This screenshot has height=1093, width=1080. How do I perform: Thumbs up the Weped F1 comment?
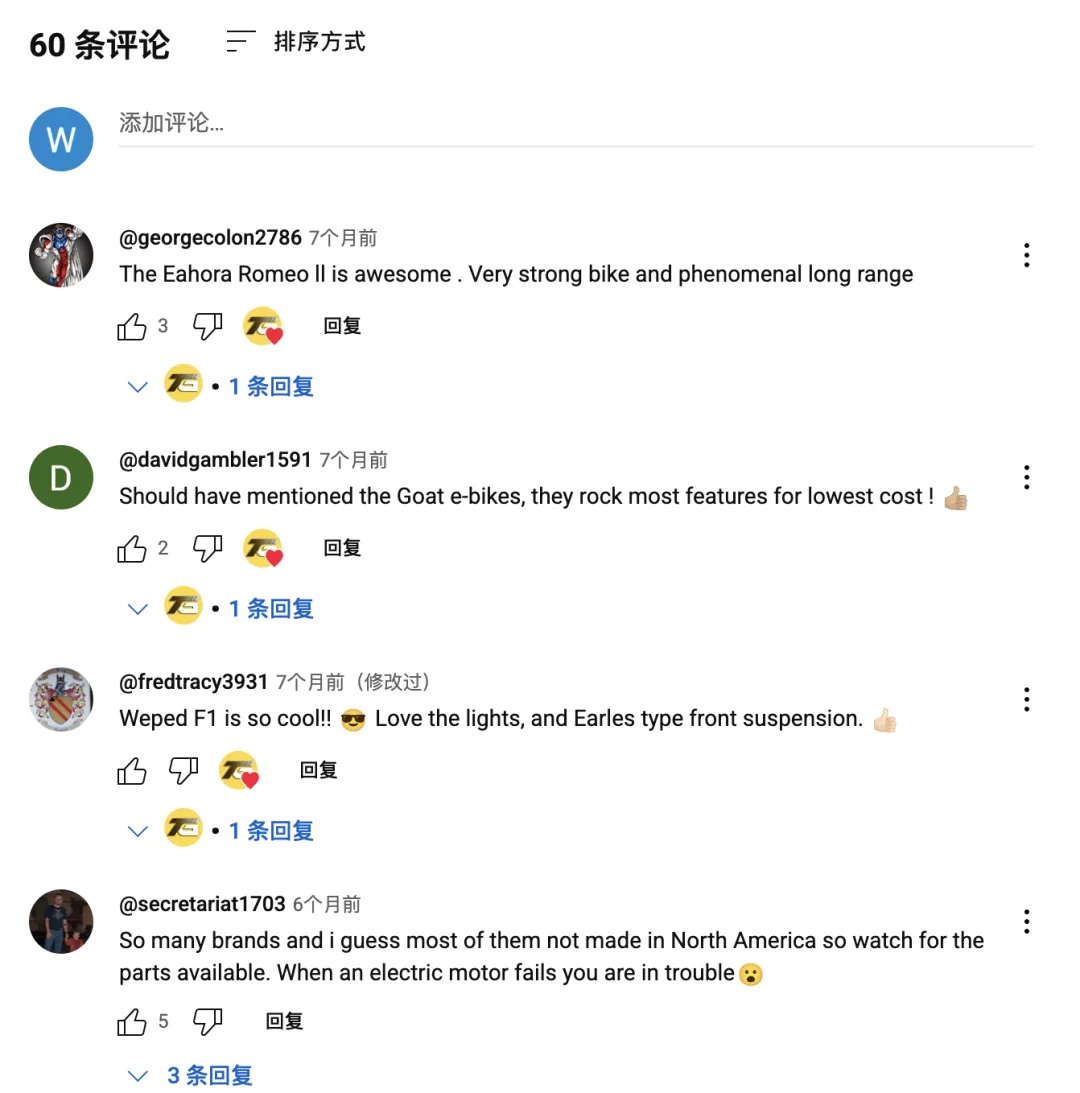pyautogui.click(x=132, y=770)
